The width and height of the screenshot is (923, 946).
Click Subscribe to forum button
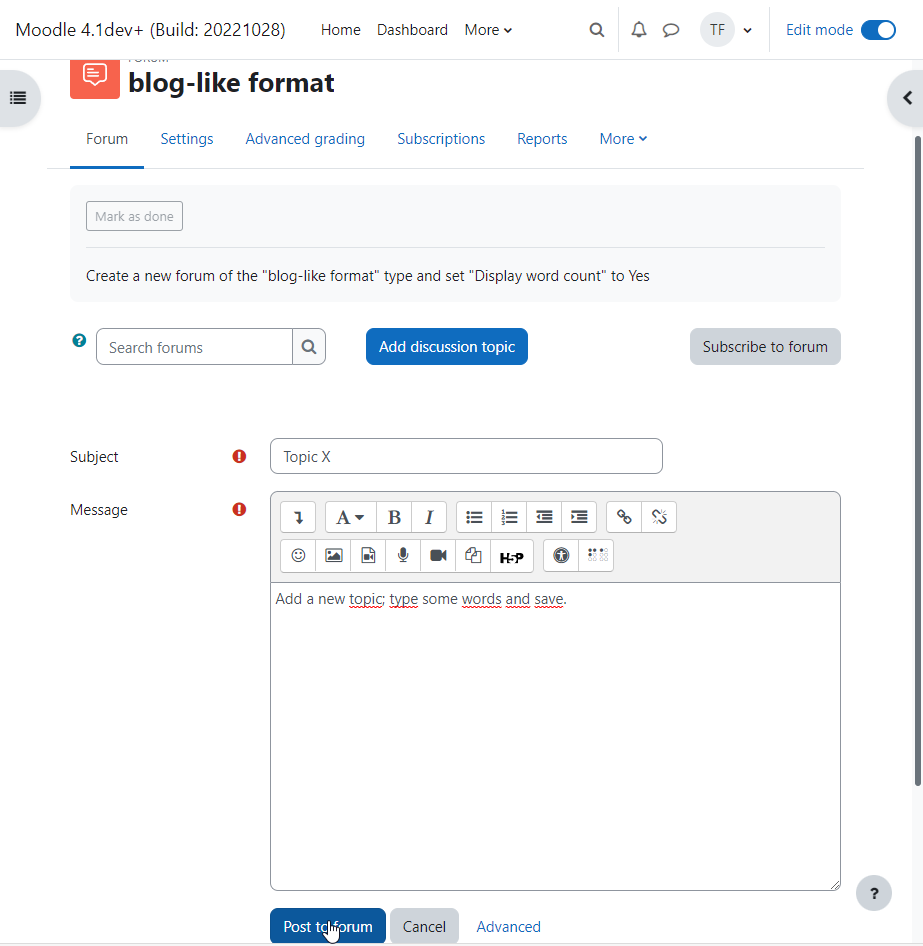(765, 347)
